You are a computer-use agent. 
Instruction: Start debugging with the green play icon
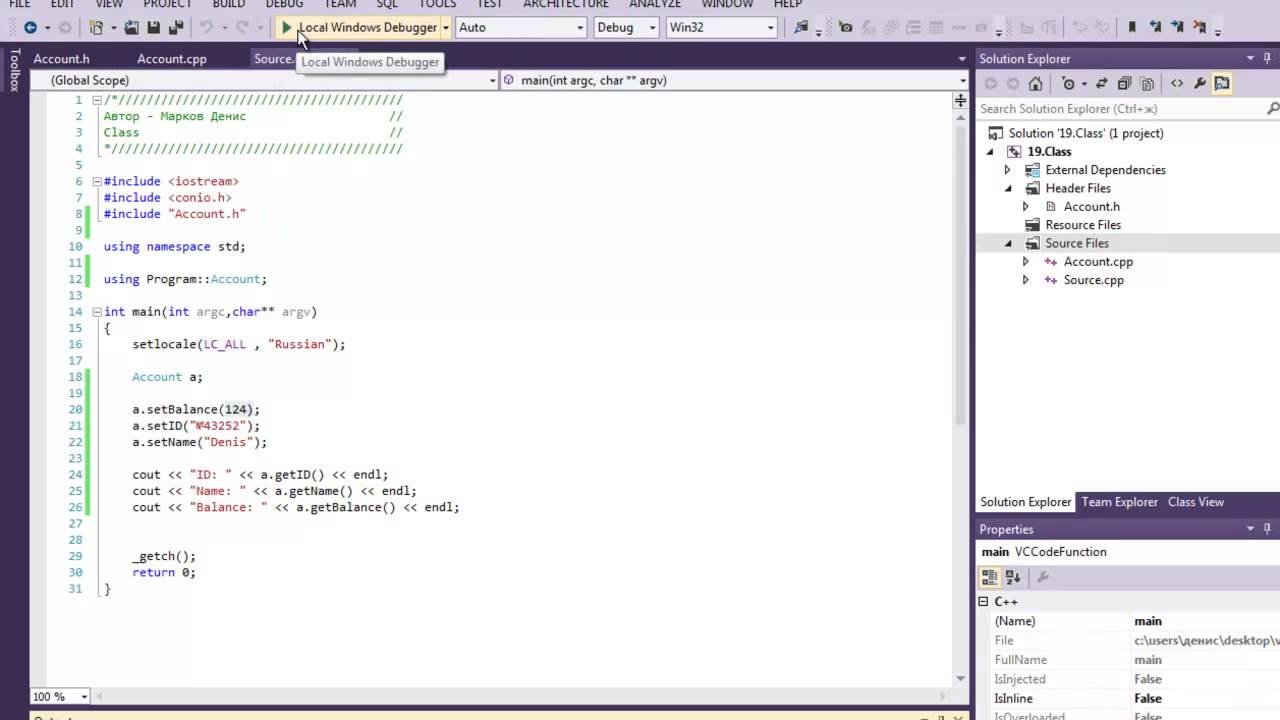pyautogui.click(x=286, y=28)
